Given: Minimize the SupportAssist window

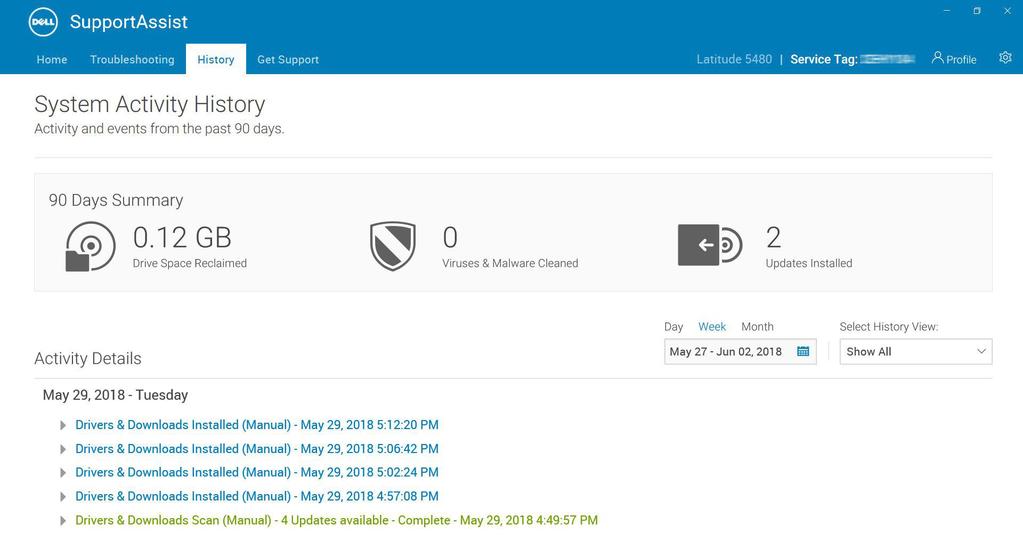Looking at the screenshot, I should tap(947, 11).
